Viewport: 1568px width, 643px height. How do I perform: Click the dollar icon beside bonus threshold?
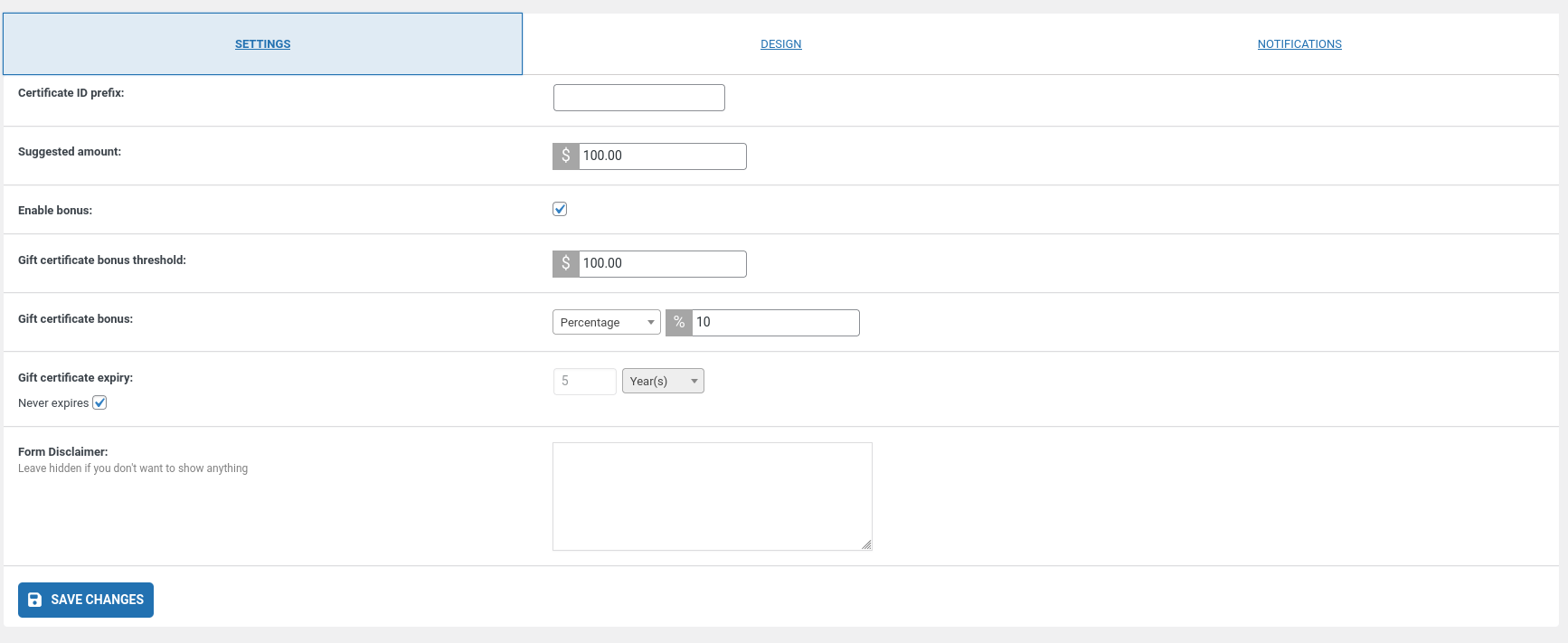coord(566,264)
